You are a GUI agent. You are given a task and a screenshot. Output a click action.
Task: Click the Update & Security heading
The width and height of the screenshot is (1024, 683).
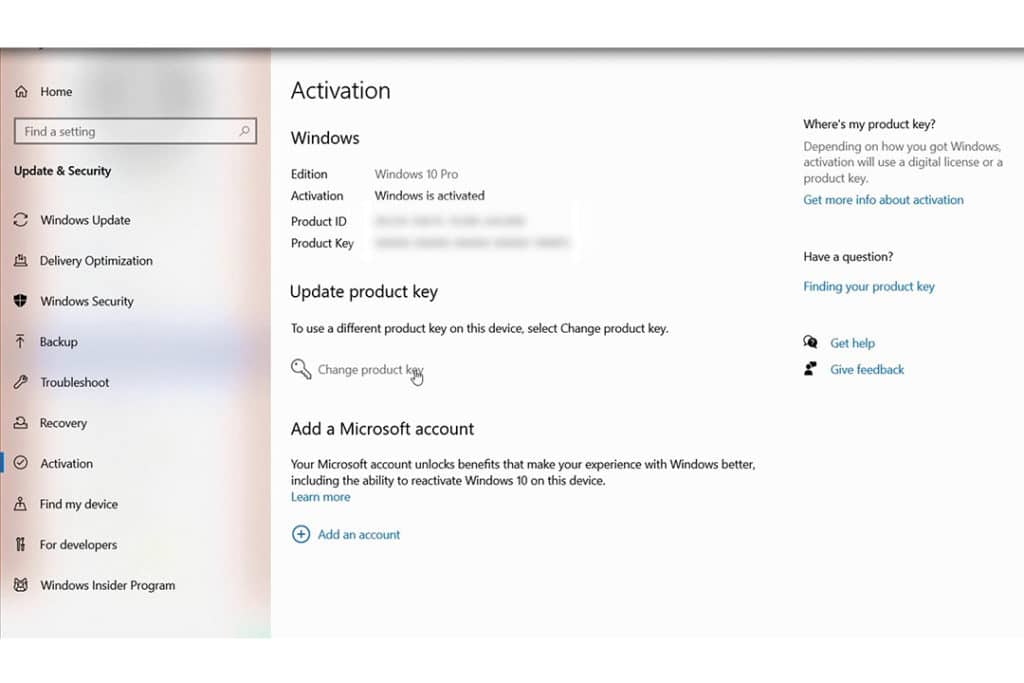[63, 170]
